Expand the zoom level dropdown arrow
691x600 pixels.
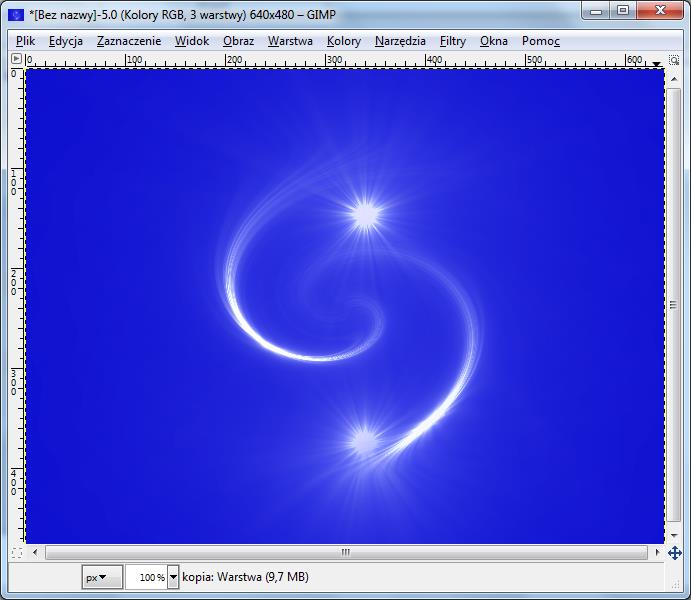point(173,577)
